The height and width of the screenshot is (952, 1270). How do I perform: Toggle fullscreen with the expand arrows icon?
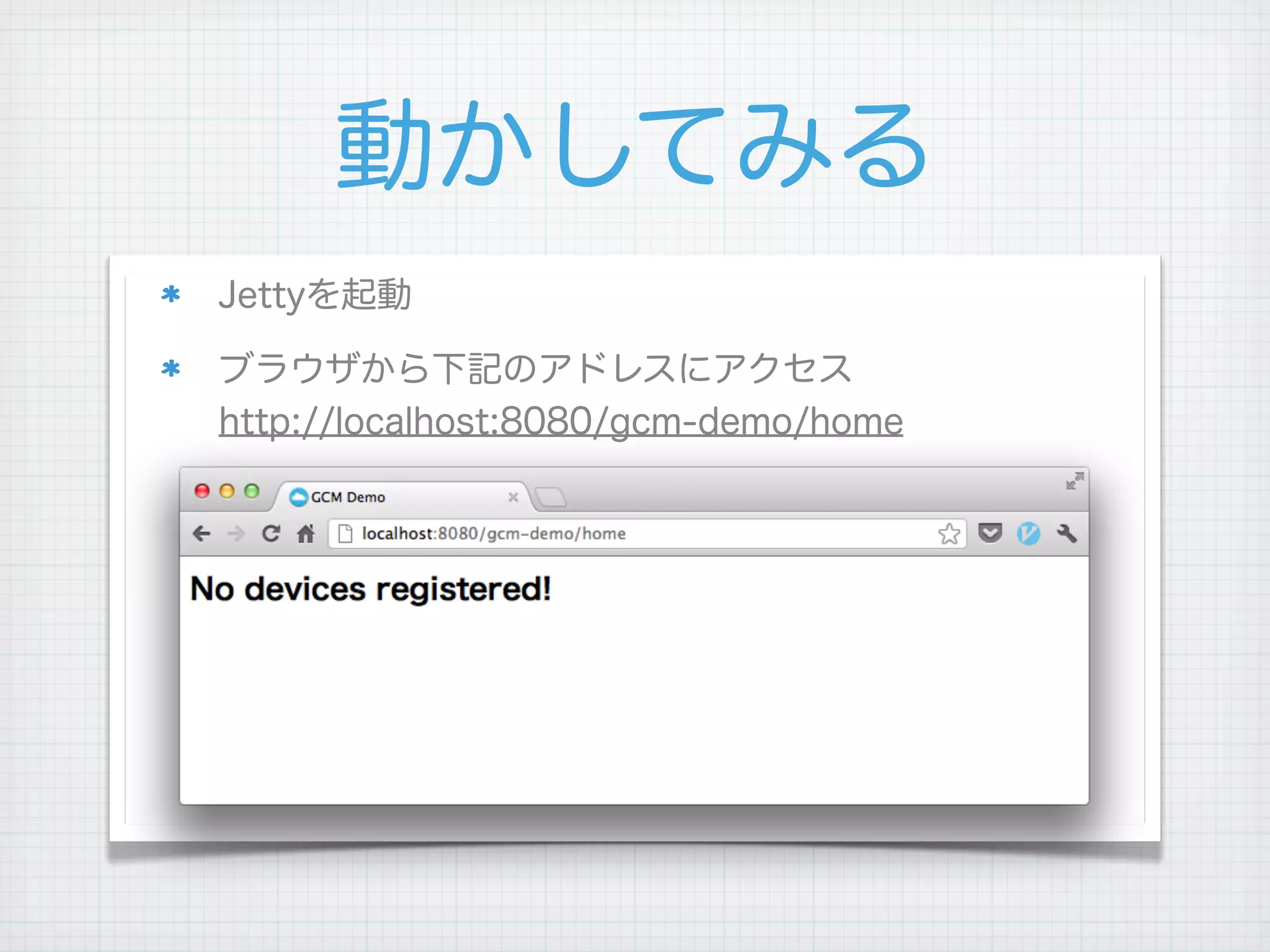pos(1075,481)
